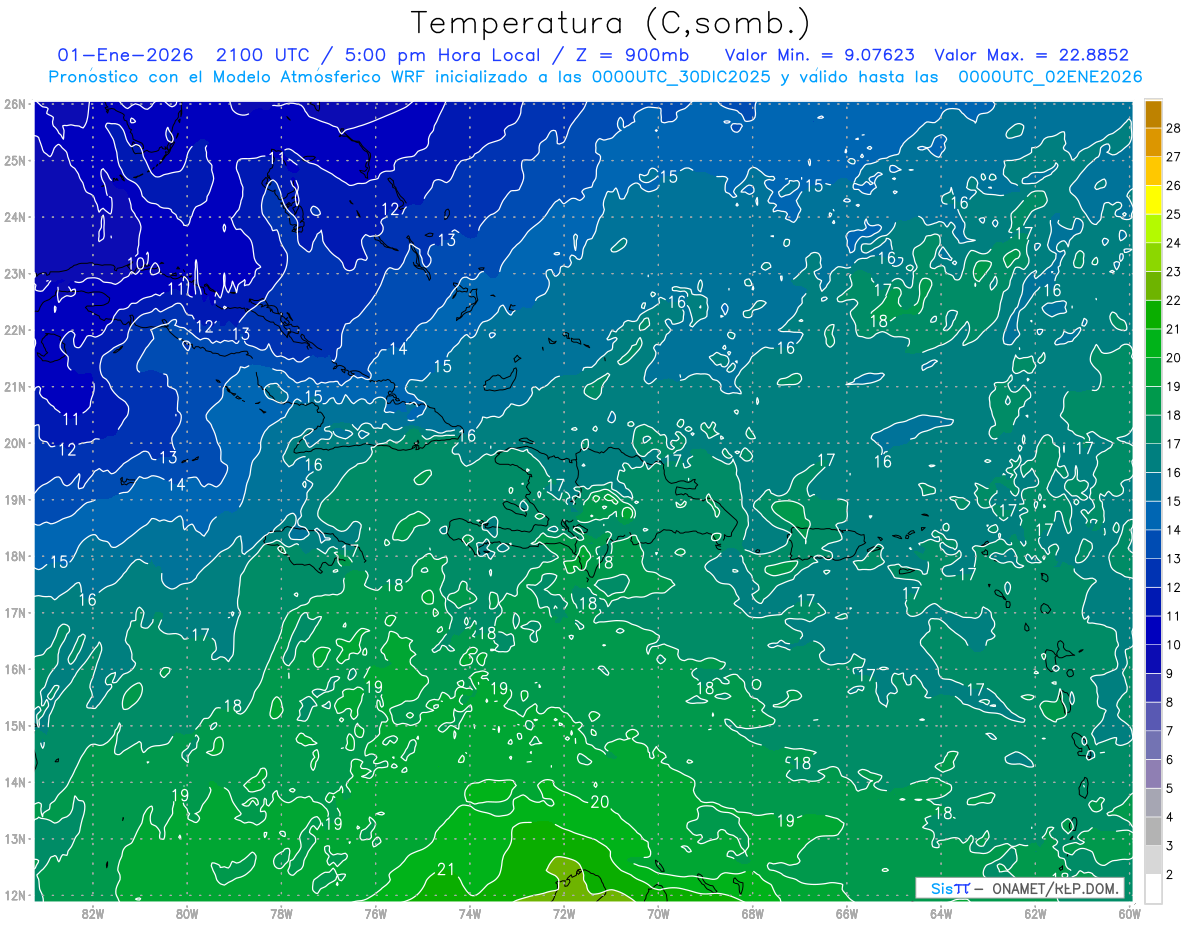Click the 20N latitude axis label

point(15,443)
